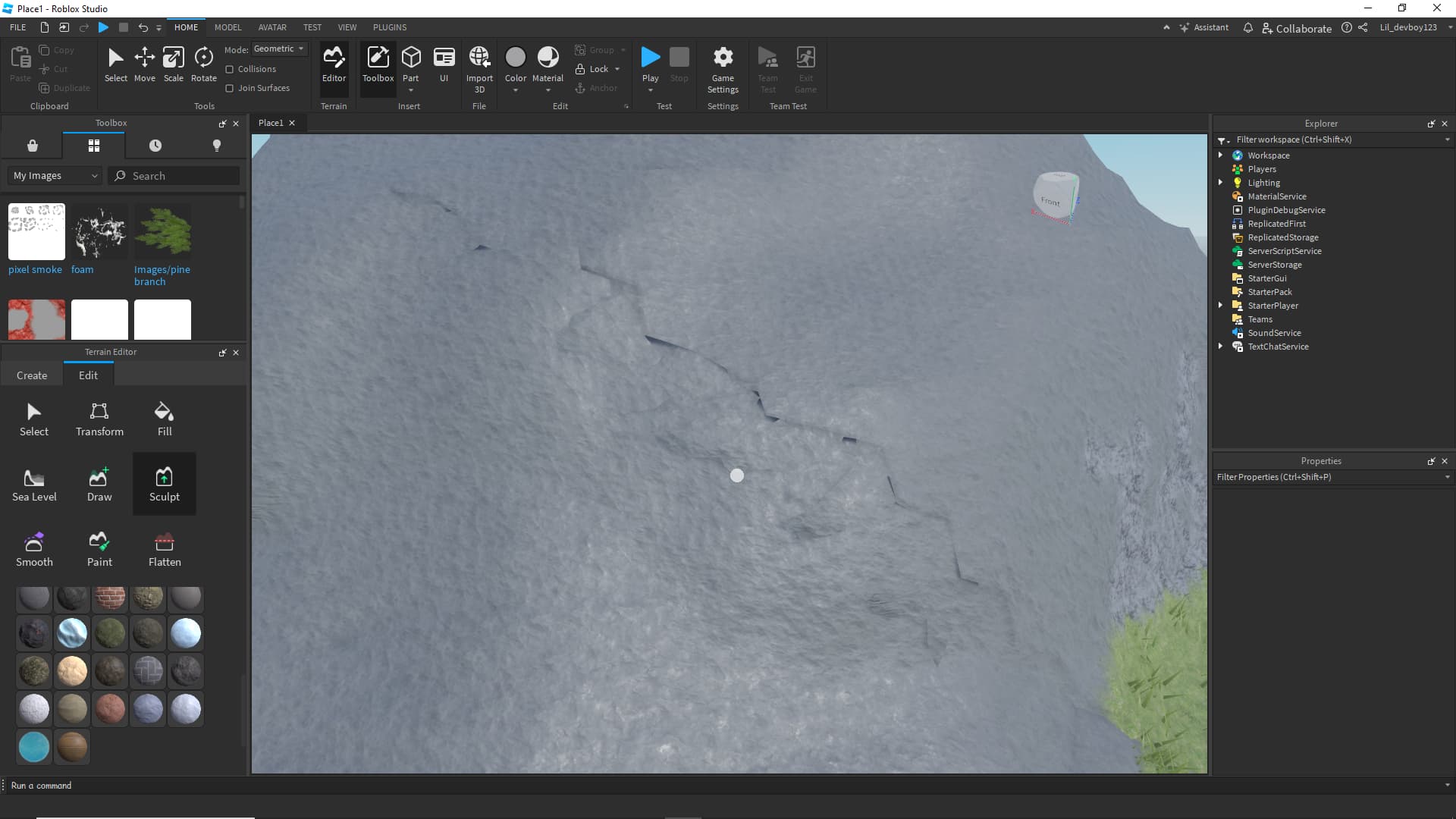Select the Rotate tool
Screen dimensions: 1456x819
(x=203, y=64)
